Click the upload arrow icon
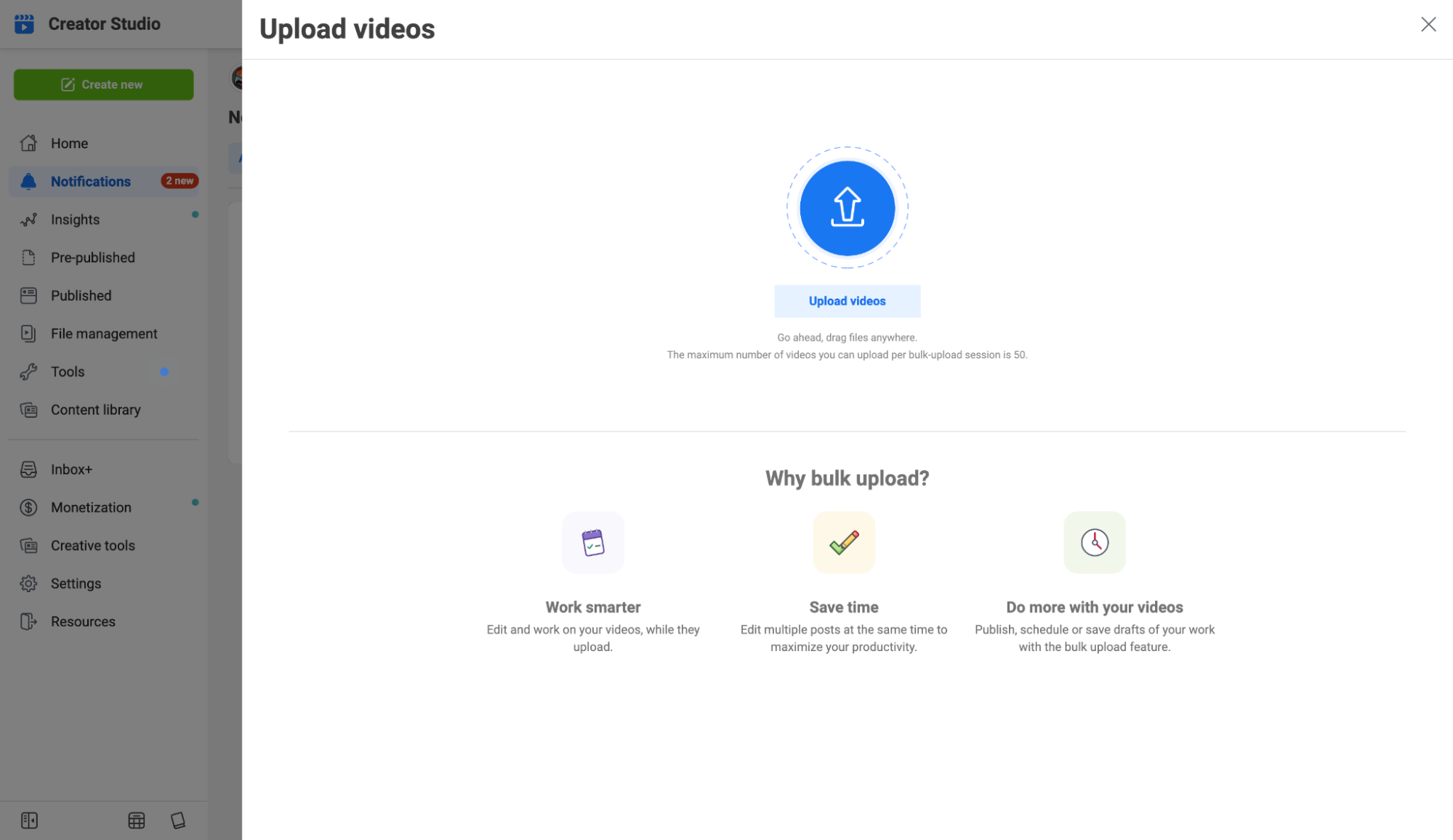The image size is (1453, 840). 847,207
